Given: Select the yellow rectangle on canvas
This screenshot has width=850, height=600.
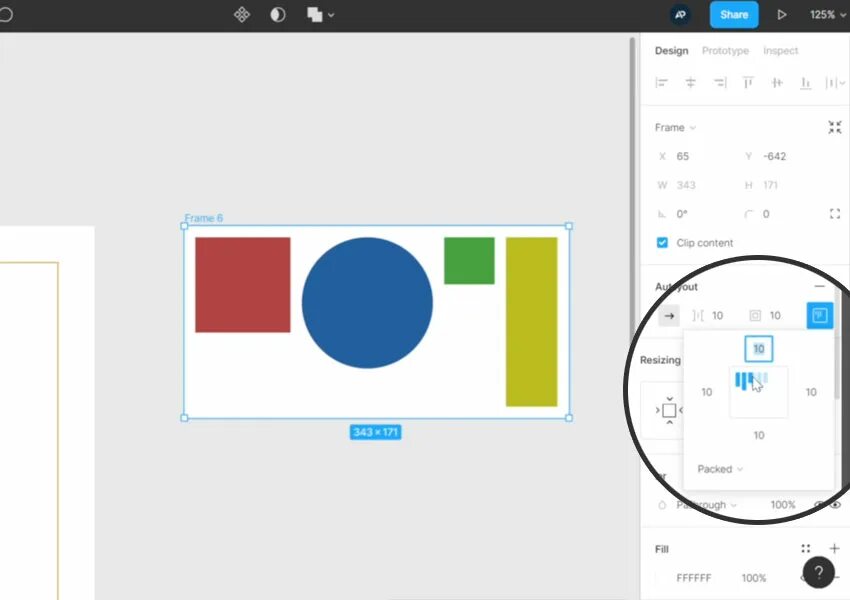Looking at the screenshot, I should coord(531,321).
